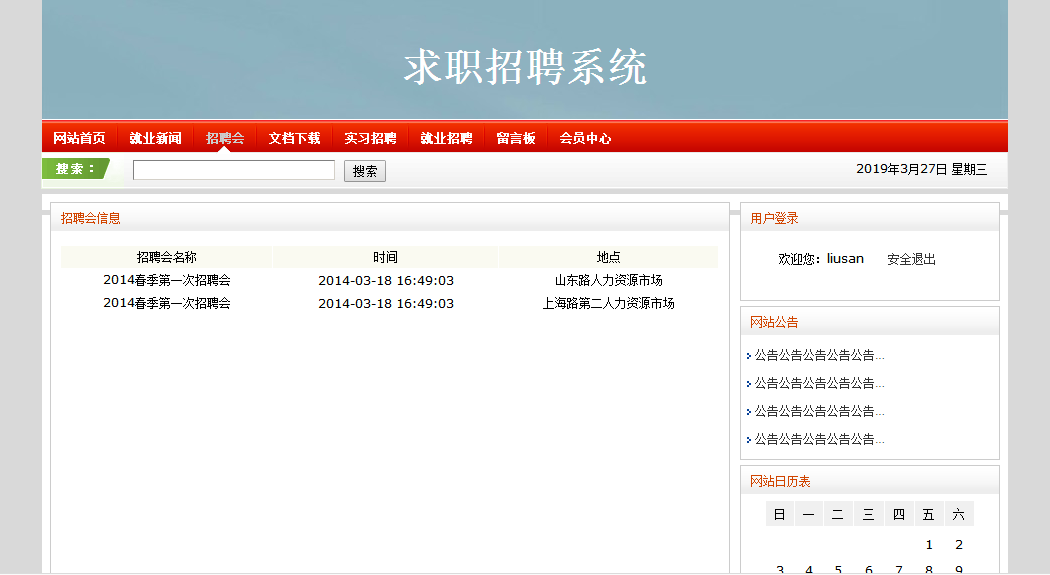
Task: Click 安全退出 logout link
Action: (911, 259)
